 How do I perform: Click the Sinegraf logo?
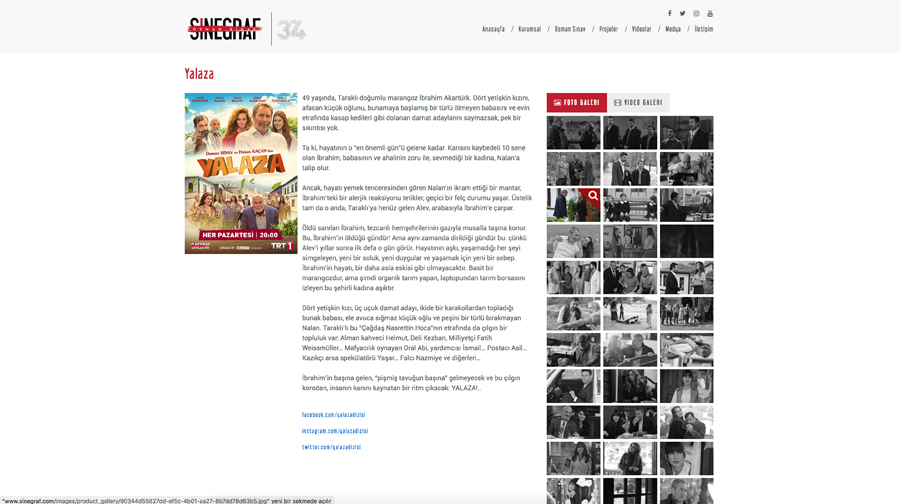pyautogui.click(x=226, y=29)
